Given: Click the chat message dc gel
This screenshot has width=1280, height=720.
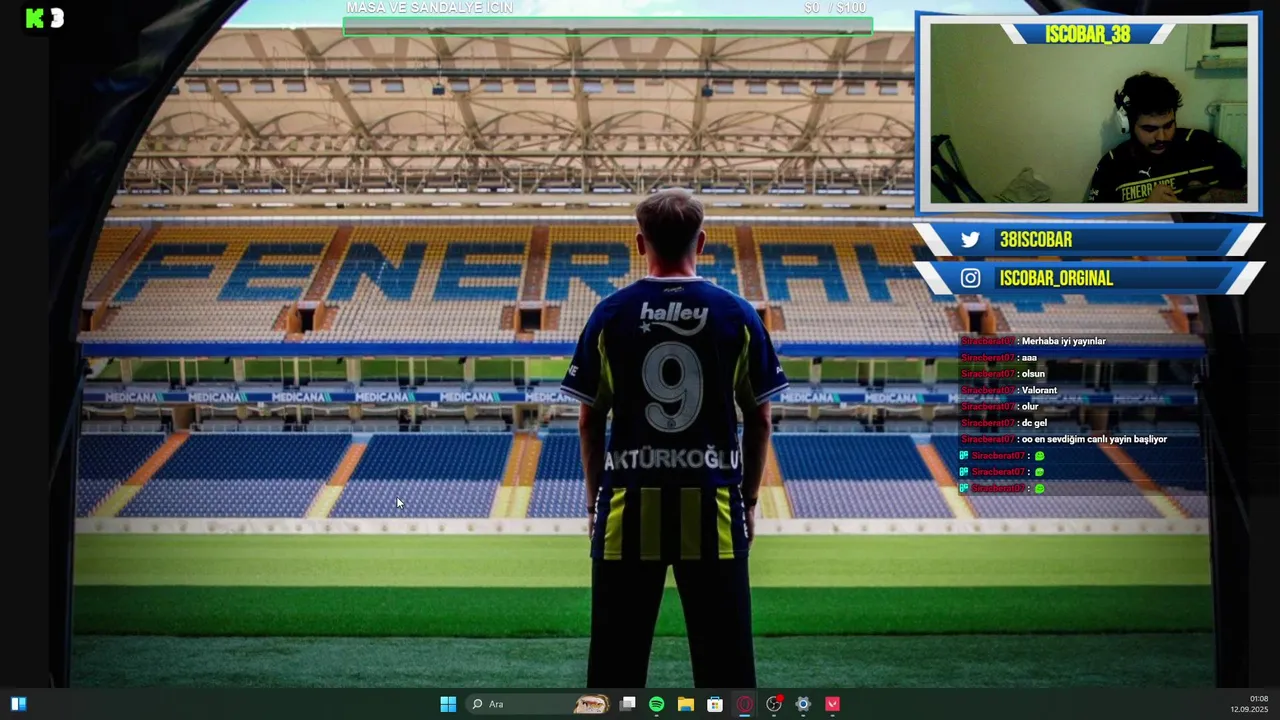Looking at the screenshot, I should pyautogui.click(x=1034, y=423).
